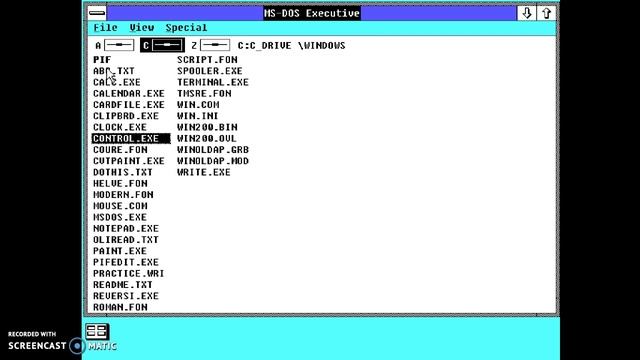640x360 pixels.
Task: Select the PIF directory
Action: pos(102,60)
